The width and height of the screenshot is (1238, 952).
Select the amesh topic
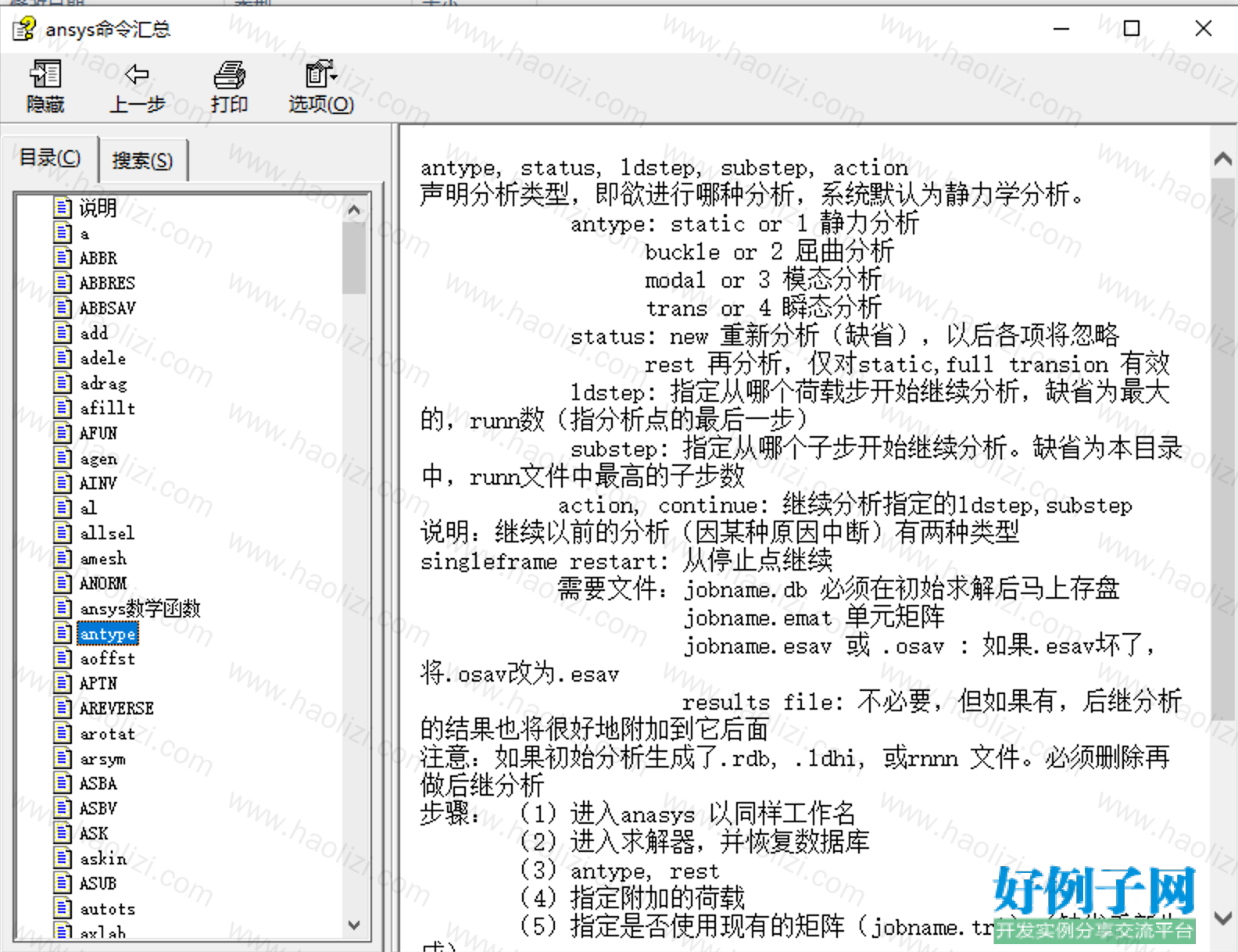tap(102, 558)
